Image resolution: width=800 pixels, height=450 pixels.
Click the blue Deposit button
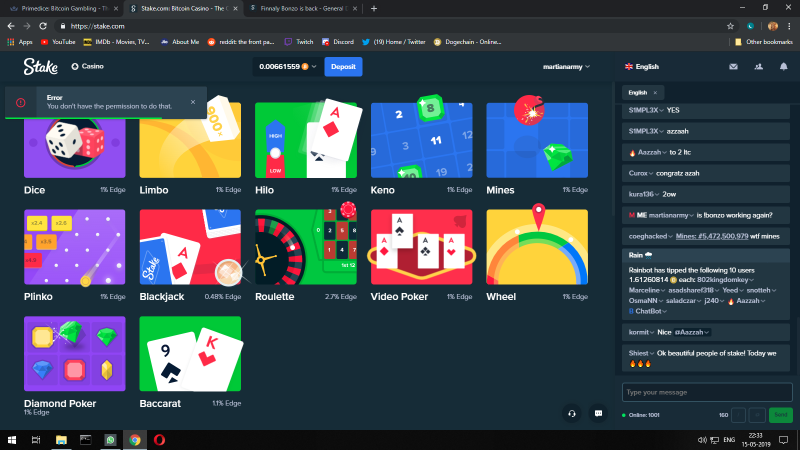point(343,66)
